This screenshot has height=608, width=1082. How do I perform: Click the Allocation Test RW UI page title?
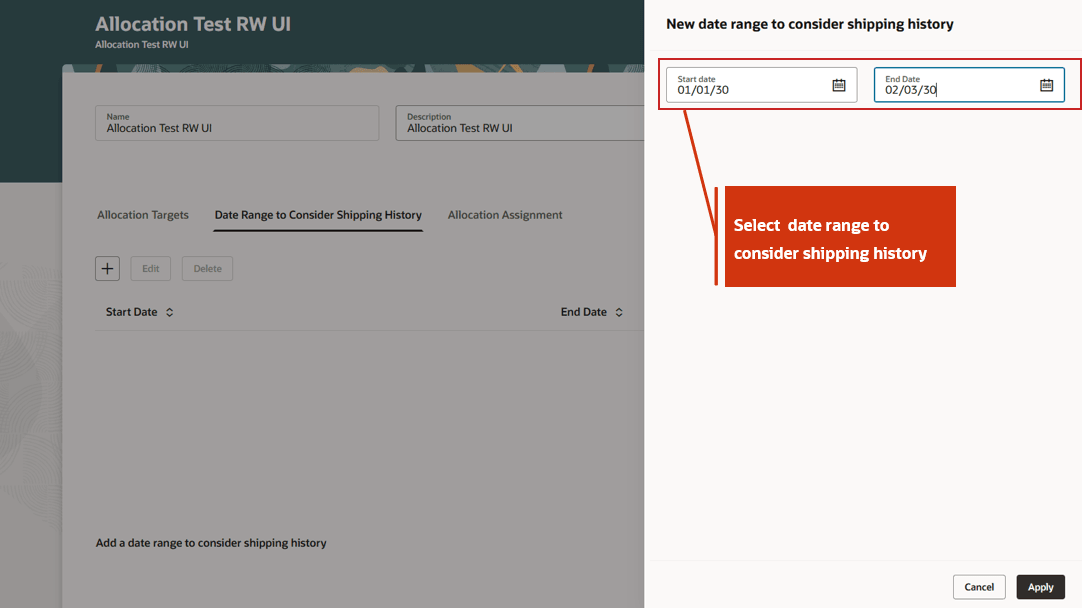[x=192, y=23]
